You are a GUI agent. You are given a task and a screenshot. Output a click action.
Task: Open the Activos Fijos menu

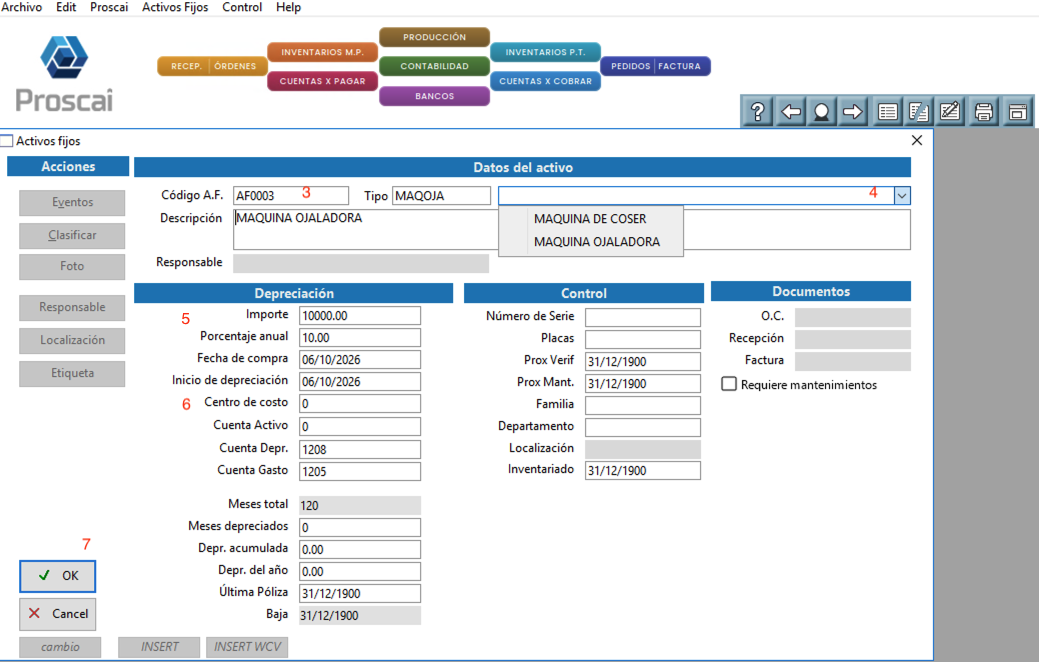point(175,7)
